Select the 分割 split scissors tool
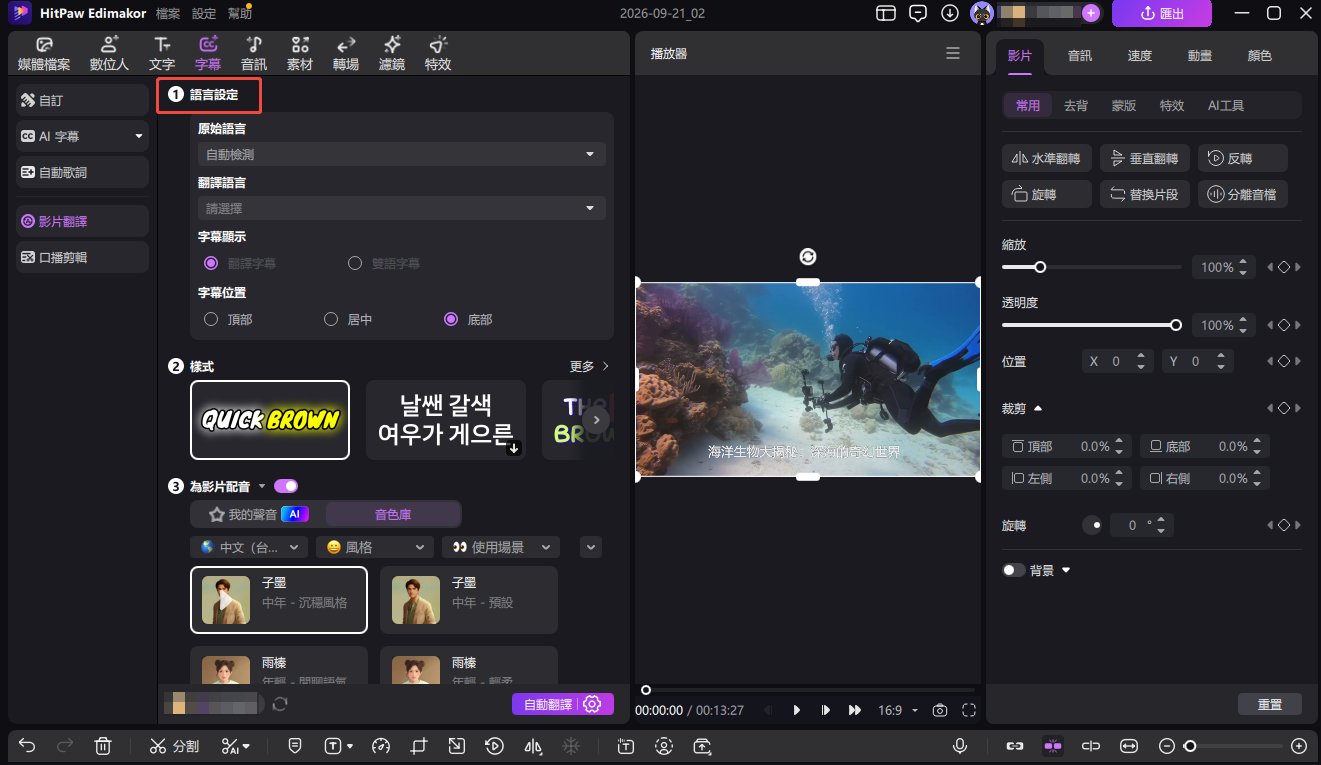 [174, 745]
